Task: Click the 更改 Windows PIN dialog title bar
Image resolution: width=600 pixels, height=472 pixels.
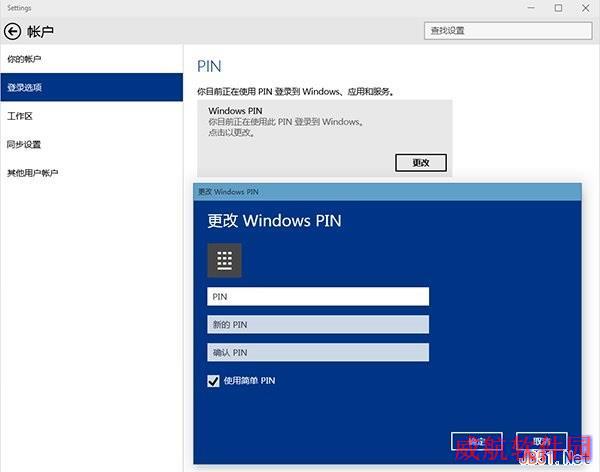Action: point(388,192)
